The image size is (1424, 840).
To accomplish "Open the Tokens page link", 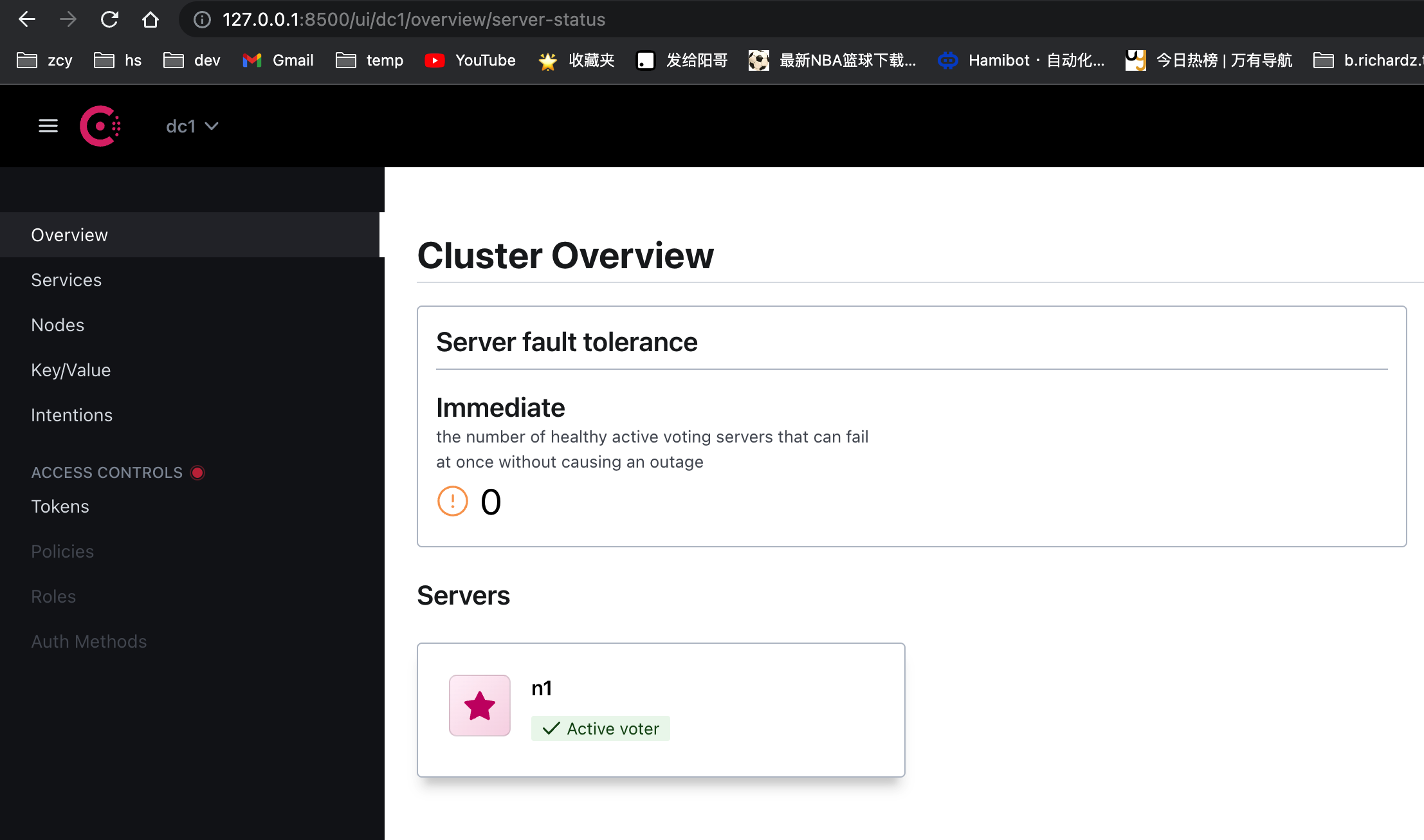I will [x=60, y=506].
